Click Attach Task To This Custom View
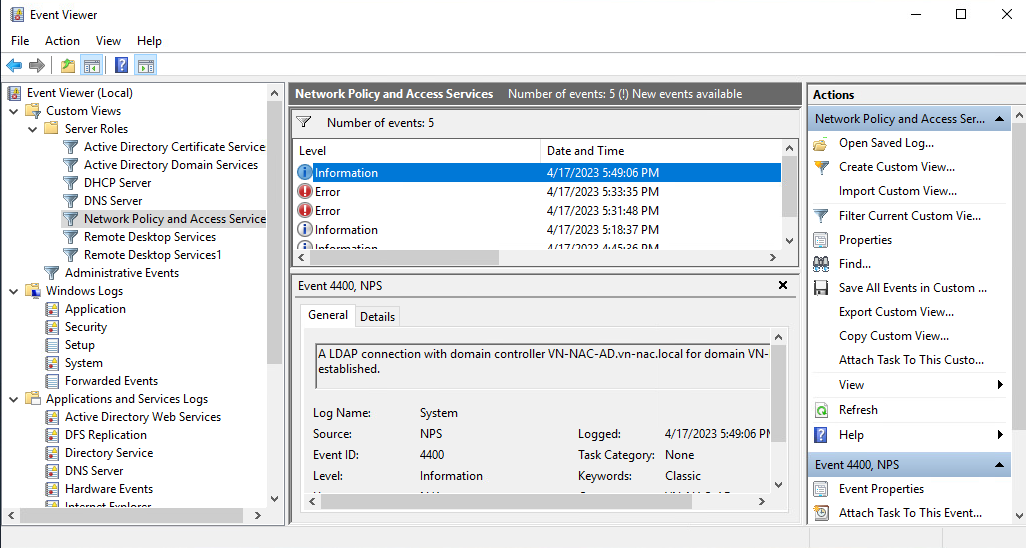 911,360
